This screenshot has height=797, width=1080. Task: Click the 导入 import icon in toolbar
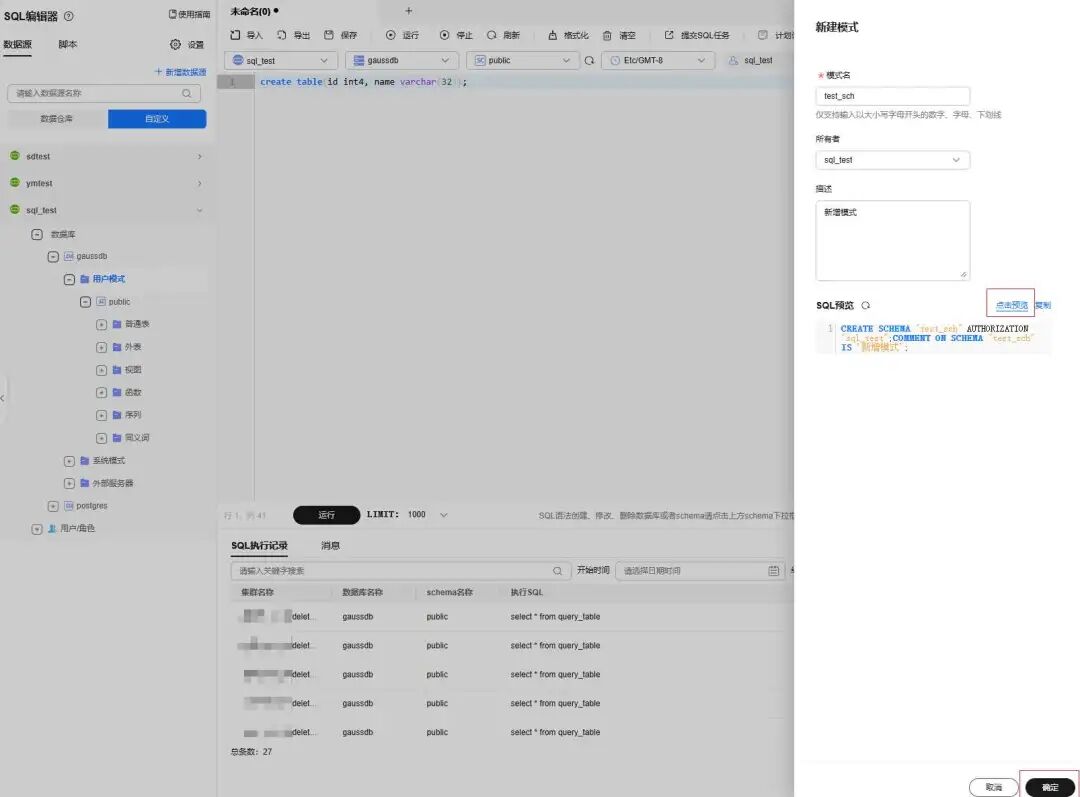(236, 35)
